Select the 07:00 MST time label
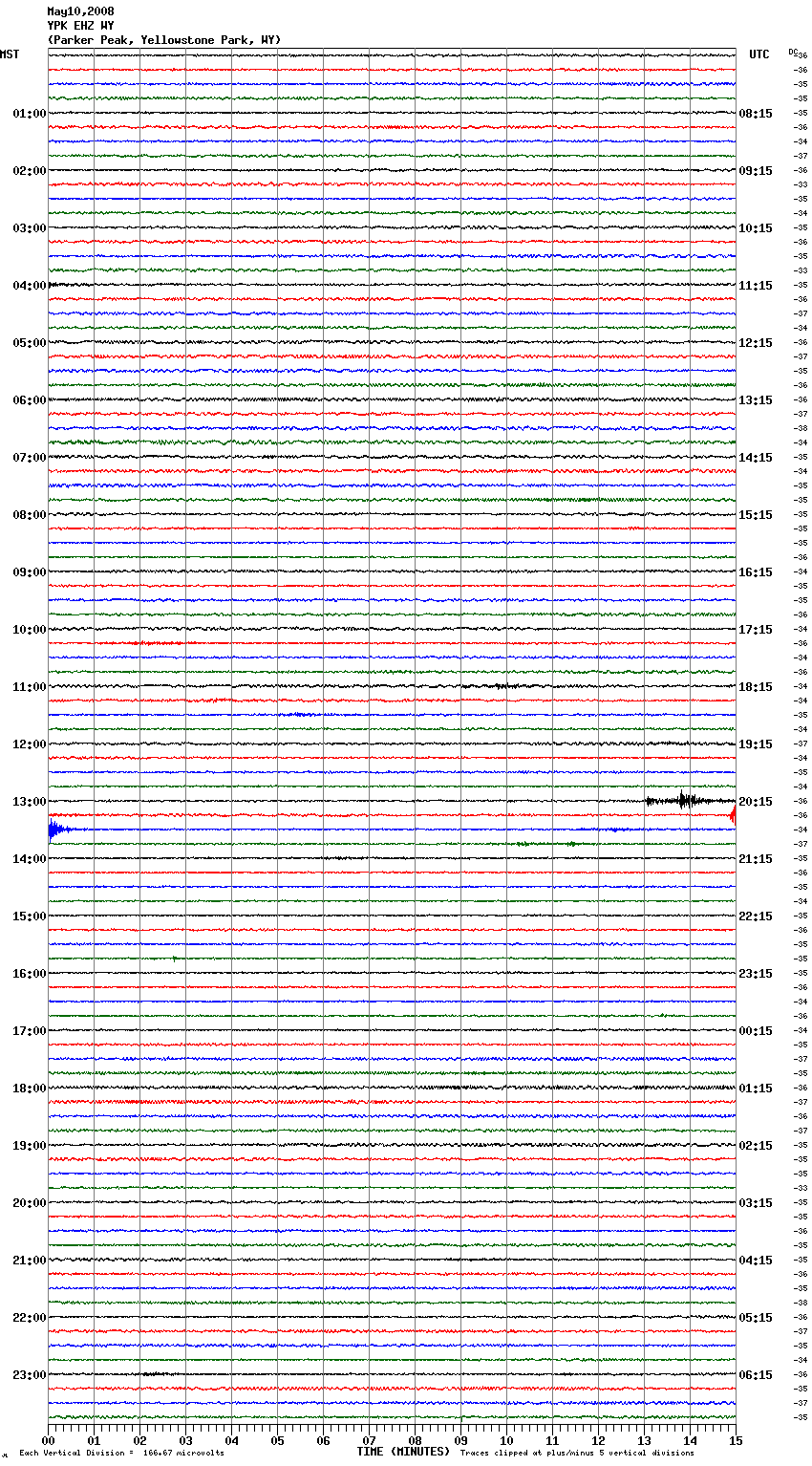The image size is (812, 1466). point(29,458)
